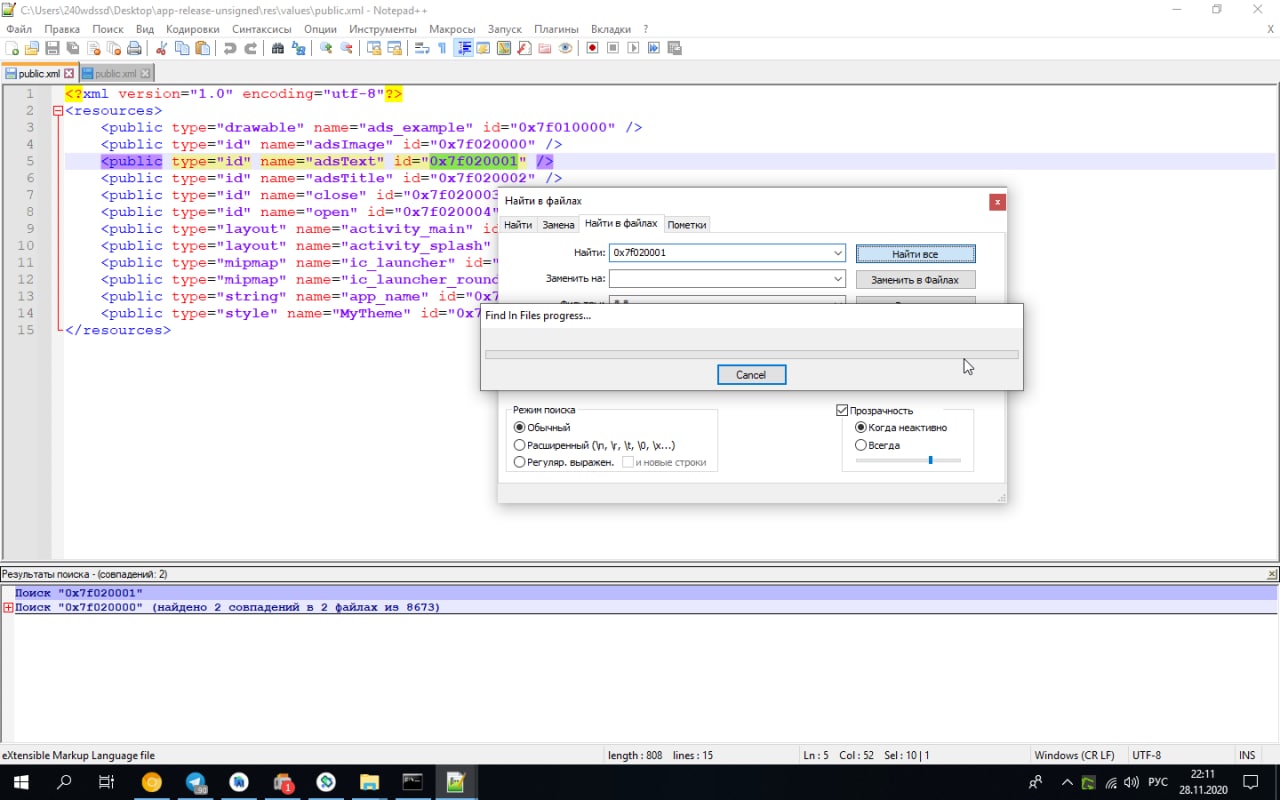Toggle file monitoring eye icon
The image size is (1280, 800).
566,48
